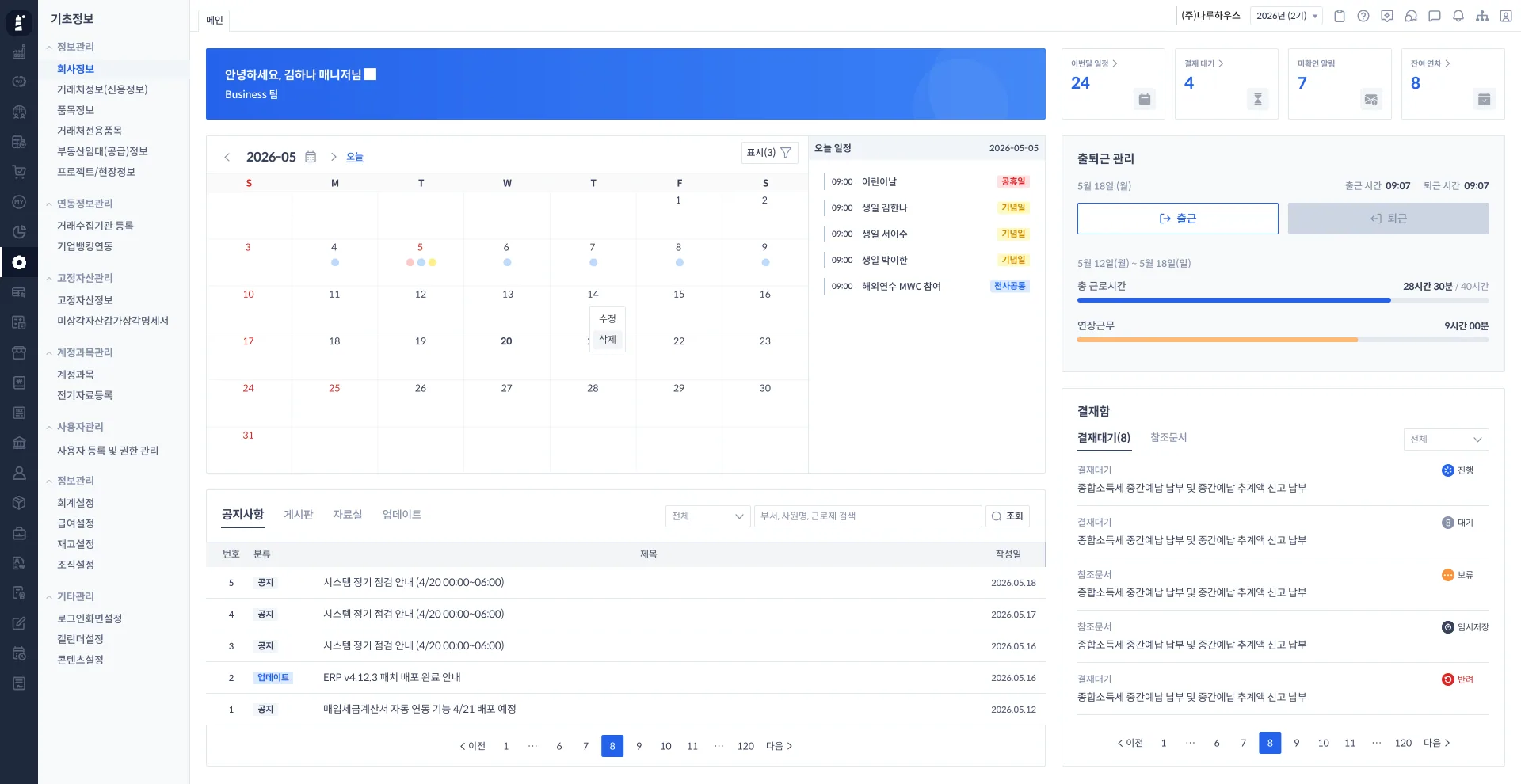Click the pie chart sidebar icon

click(19, 232)
